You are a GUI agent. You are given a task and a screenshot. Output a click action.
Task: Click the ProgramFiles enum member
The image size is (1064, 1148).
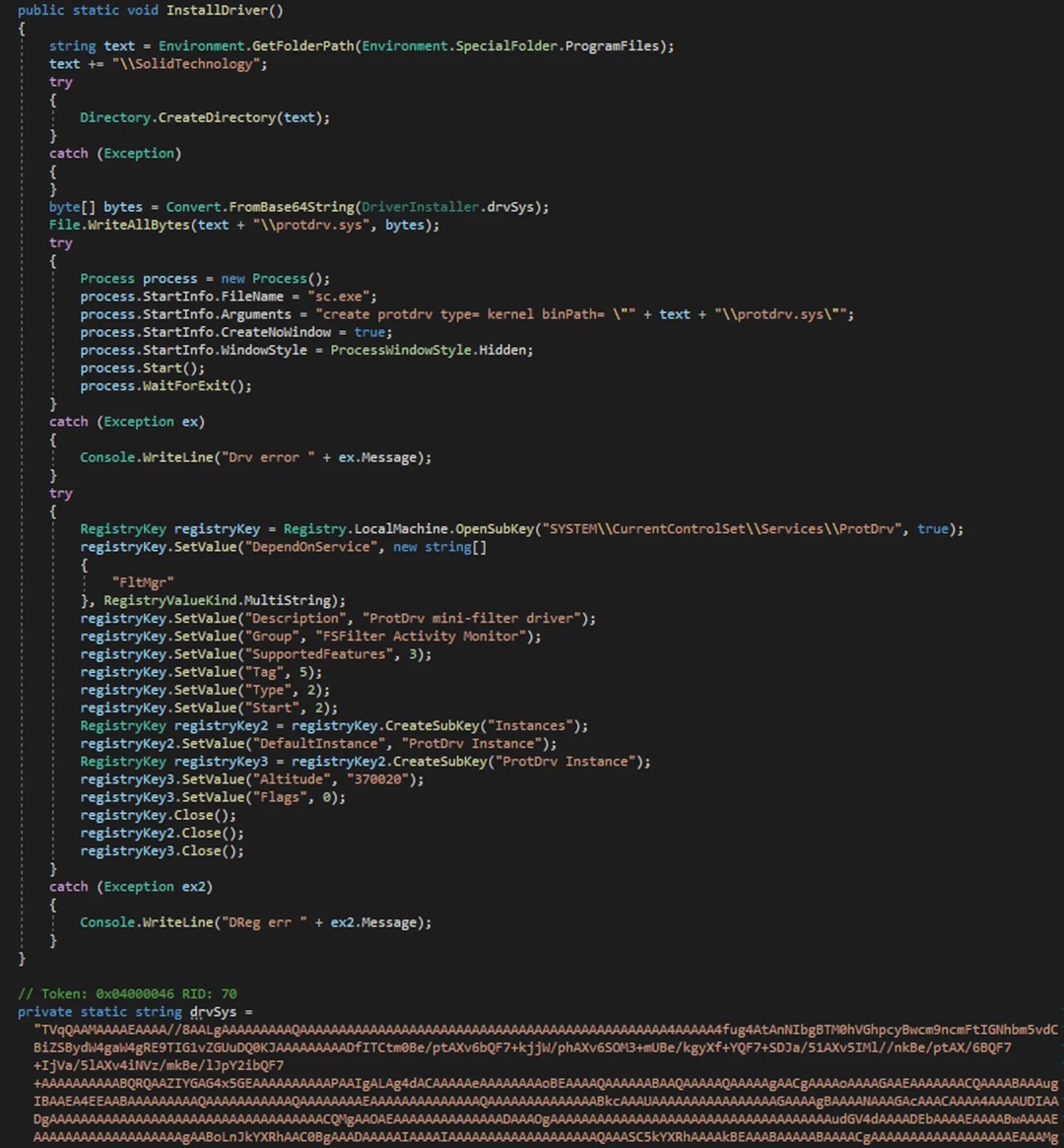[612, 45]
